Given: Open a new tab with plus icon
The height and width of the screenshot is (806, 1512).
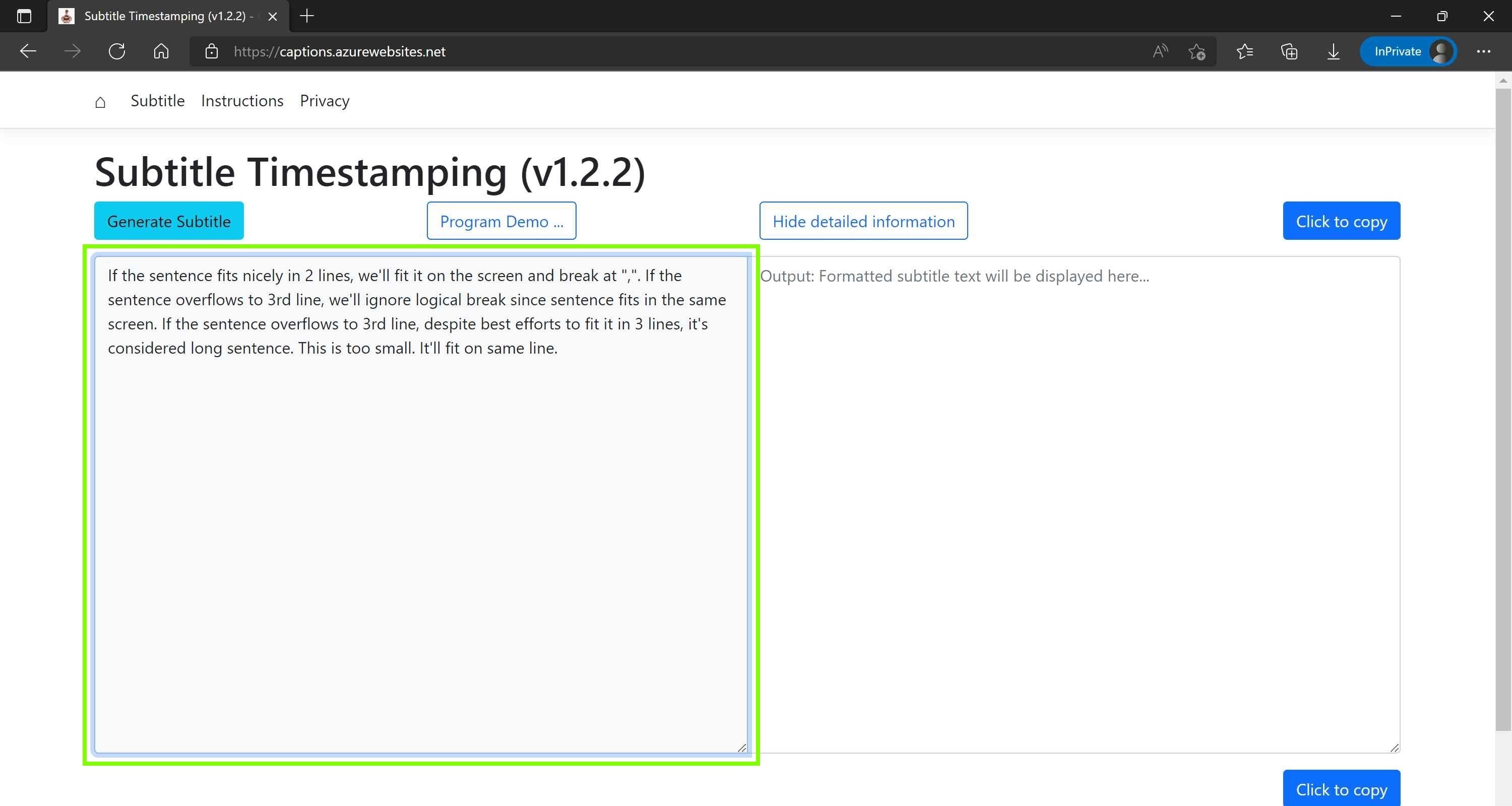Looking at the screenshot, I should 307,16.
